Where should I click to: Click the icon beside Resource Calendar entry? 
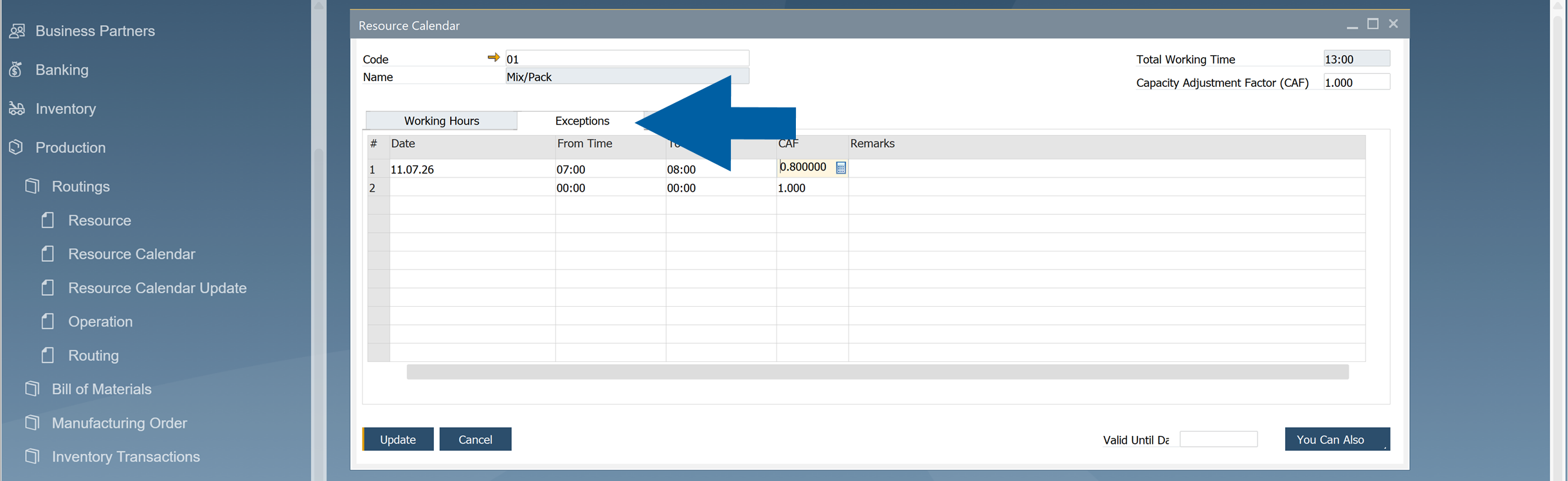48,254
